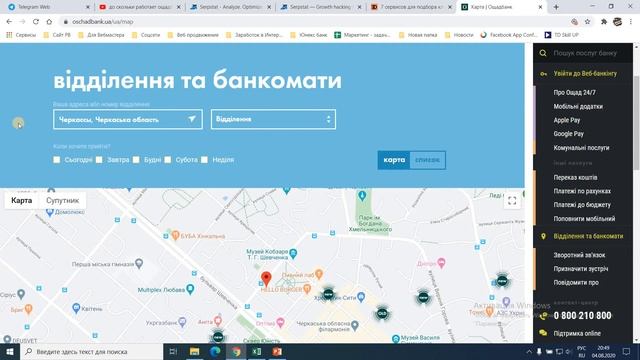Select the Супутник map type tab
Image resolution: width=640 pixels, height=360 pixels.
point(62,200)
